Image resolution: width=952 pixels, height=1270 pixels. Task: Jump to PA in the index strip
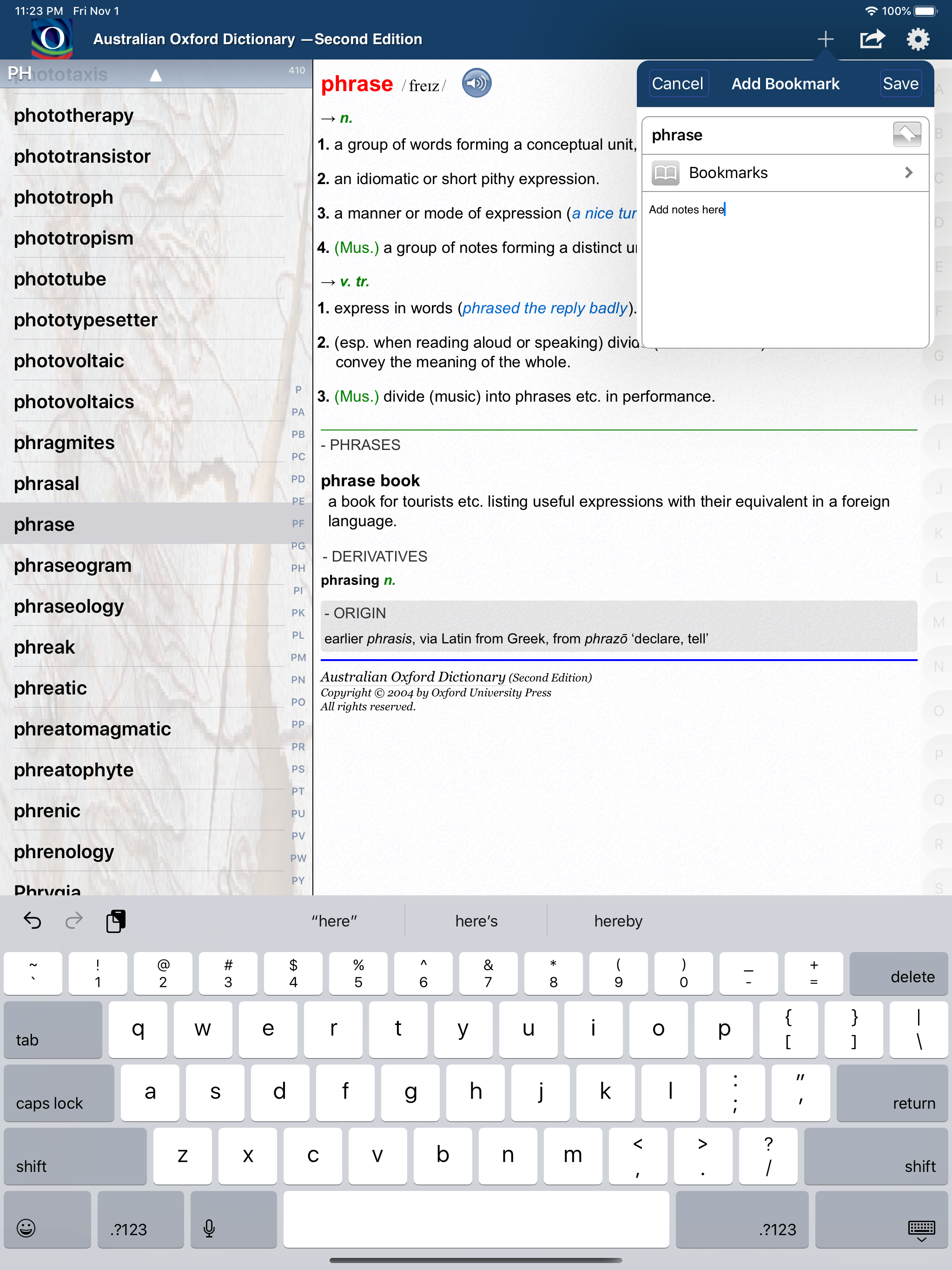(298, 412)
